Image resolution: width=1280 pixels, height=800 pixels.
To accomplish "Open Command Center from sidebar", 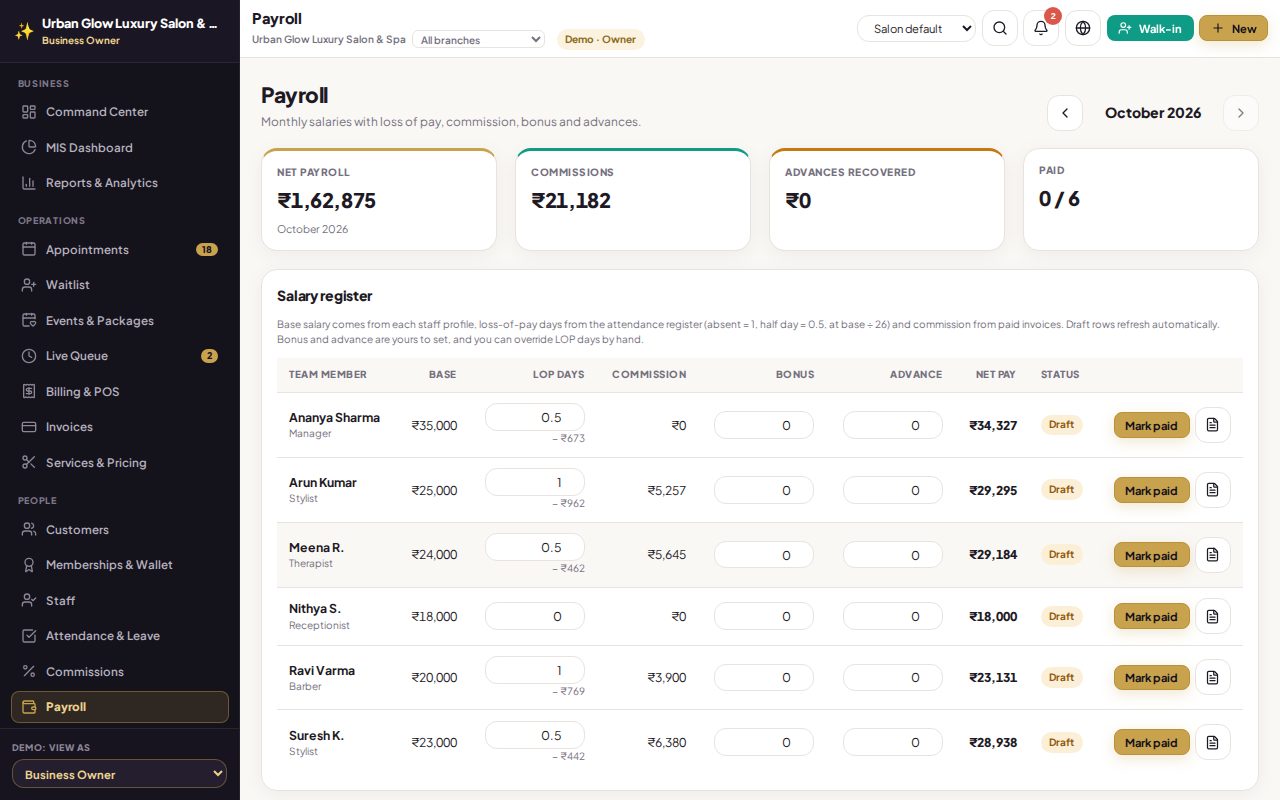I will [120, 112].
